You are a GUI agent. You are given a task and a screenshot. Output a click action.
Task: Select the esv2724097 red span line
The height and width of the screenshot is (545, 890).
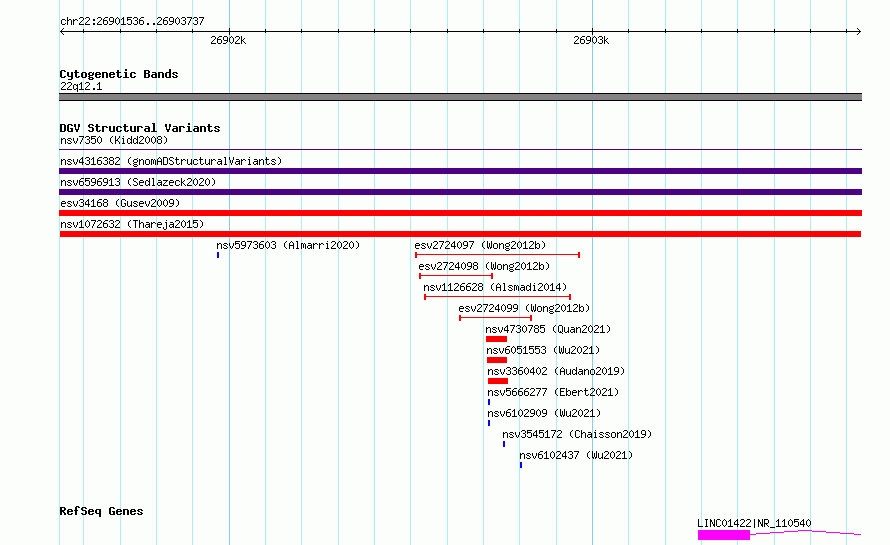point(497,255)
